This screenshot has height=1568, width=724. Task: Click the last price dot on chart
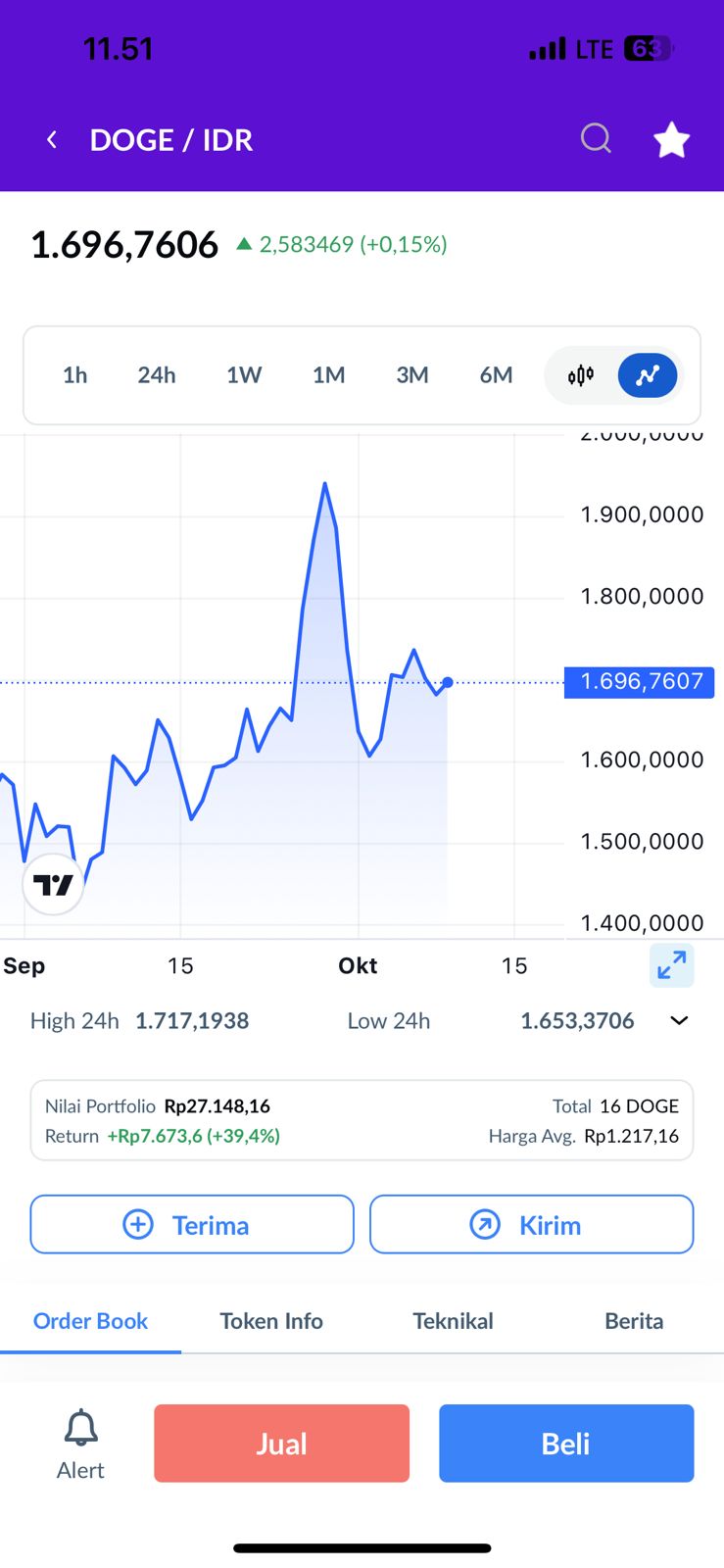pos(448,682)
